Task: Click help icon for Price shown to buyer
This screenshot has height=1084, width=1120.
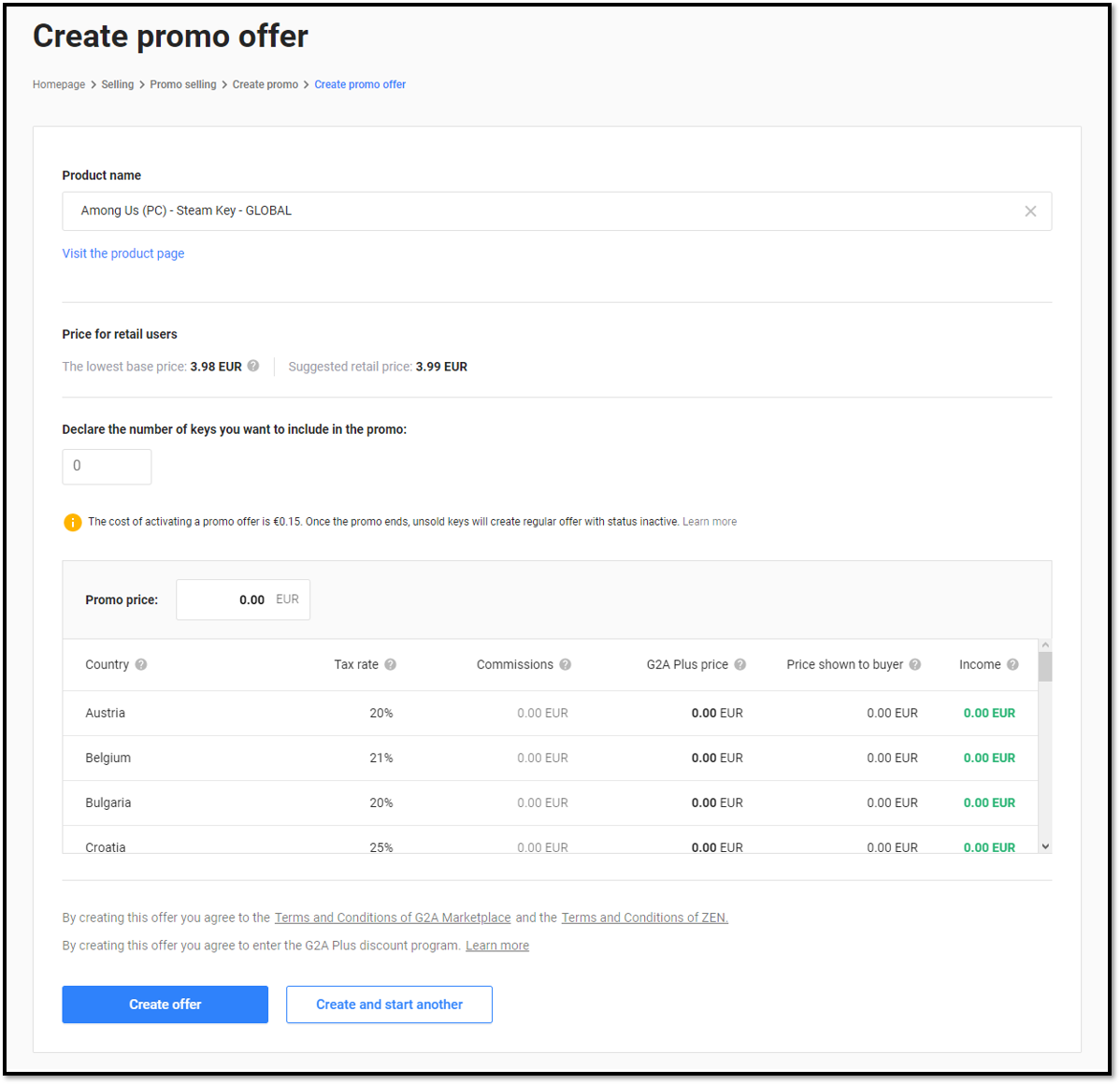Action: [915, 665]
